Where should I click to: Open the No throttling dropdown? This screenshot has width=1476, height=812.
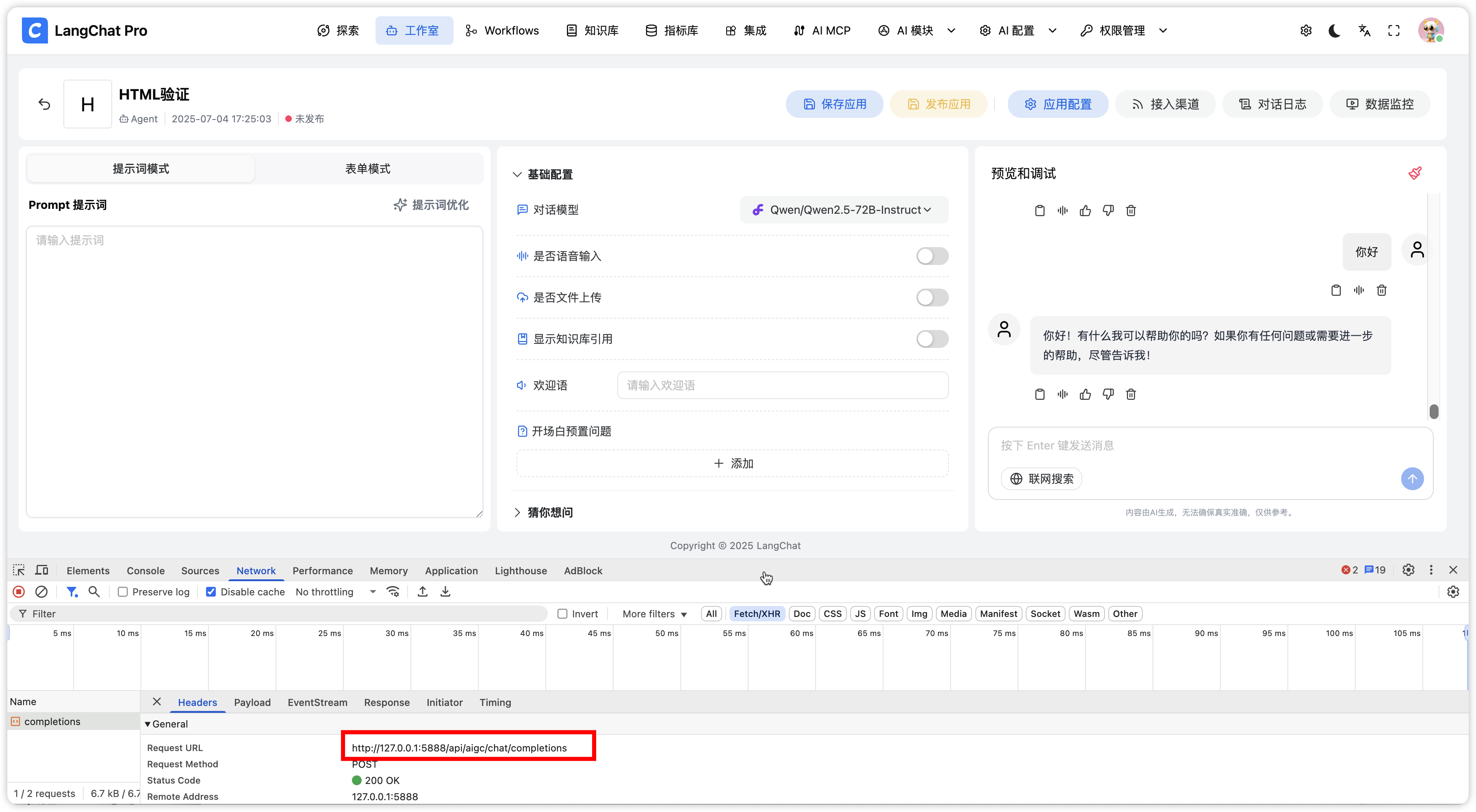point(335,591)
